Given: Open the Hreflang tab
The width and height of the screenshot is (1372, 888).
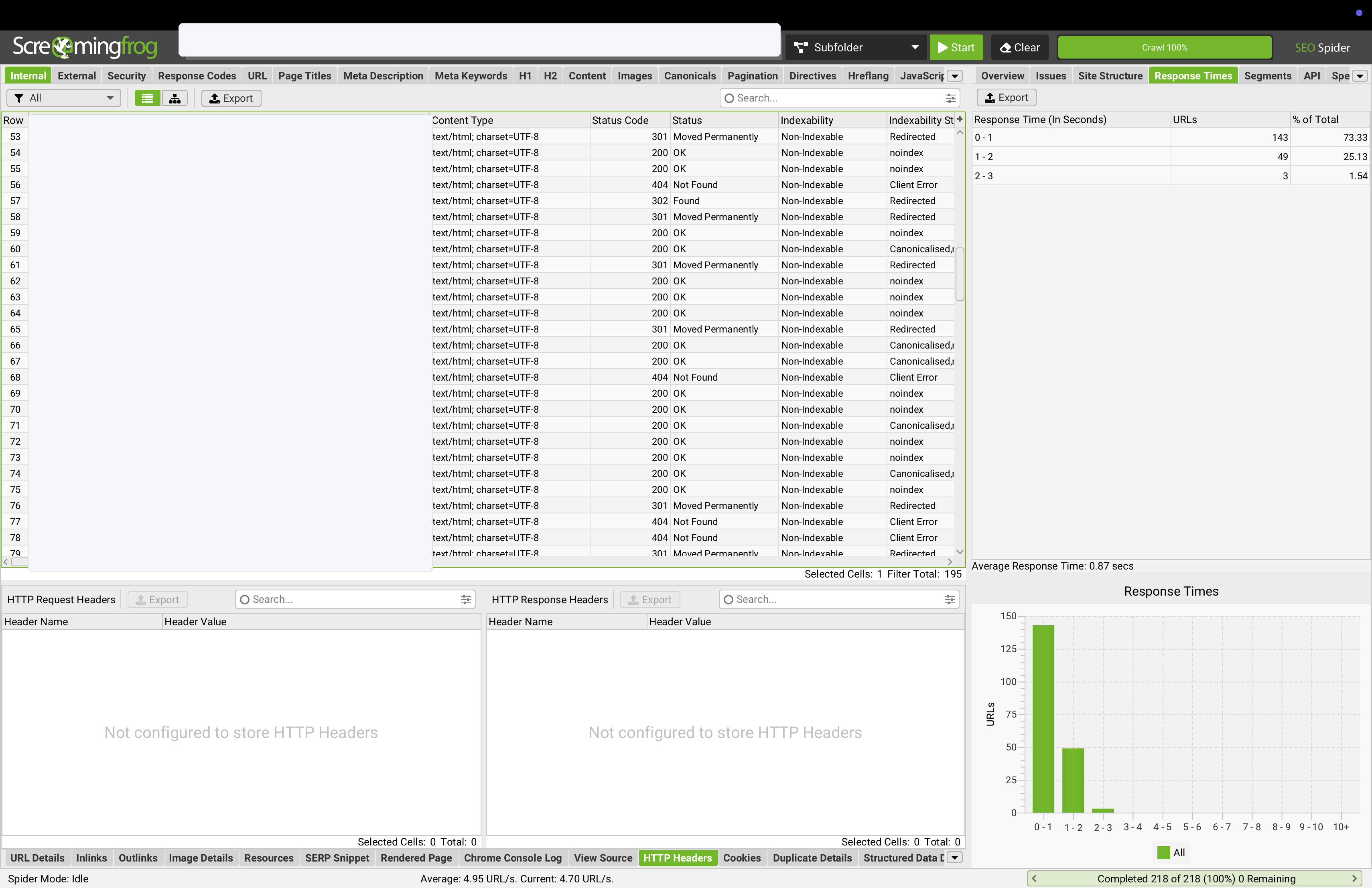Looking at the screenshot, I should 868,75.
